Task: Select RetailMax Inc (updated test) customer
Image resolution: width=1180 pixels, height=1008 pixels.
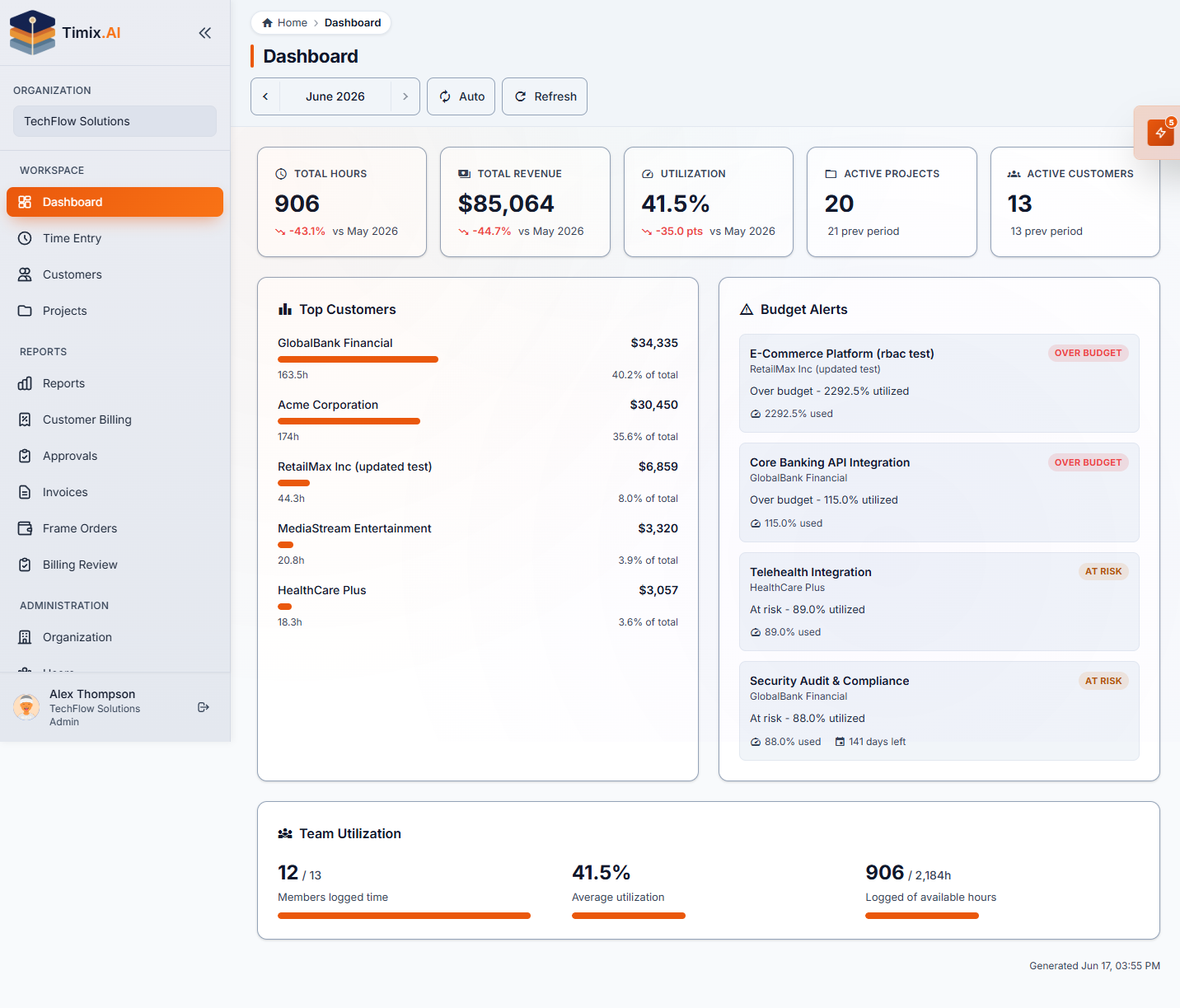Action: click(478, 482)
